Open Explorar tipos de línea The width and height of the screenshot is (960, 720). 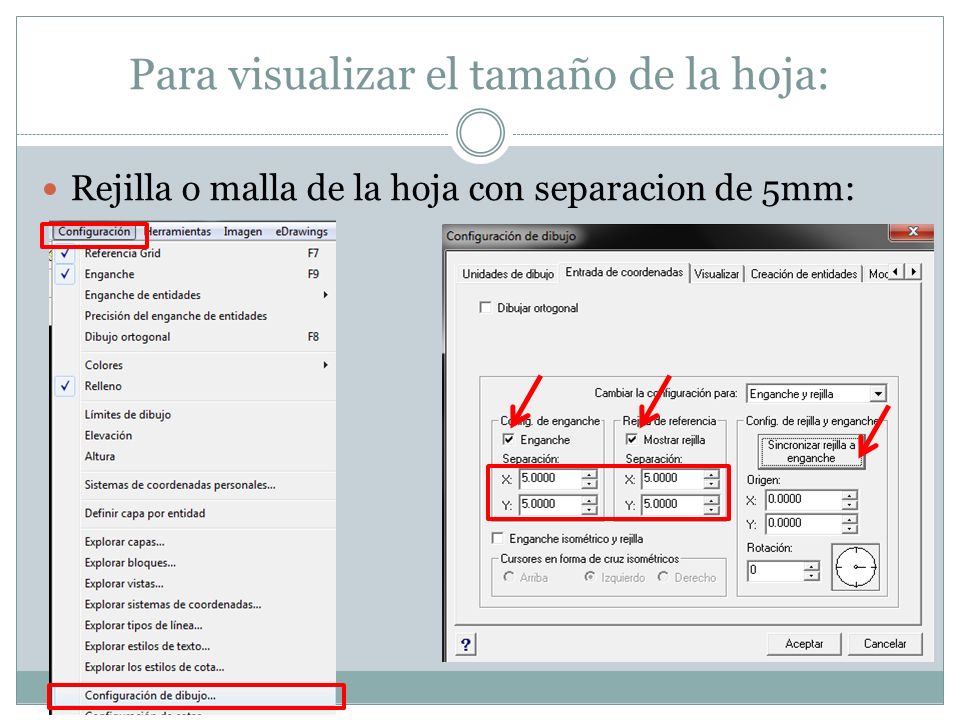[x=193, y=625]
